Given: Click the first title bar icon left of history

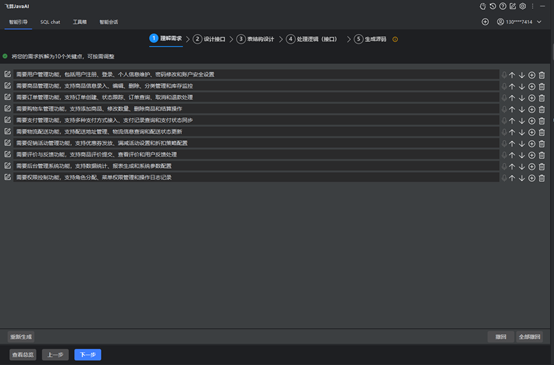Looking at the screenshot, I should pos(483,6).
